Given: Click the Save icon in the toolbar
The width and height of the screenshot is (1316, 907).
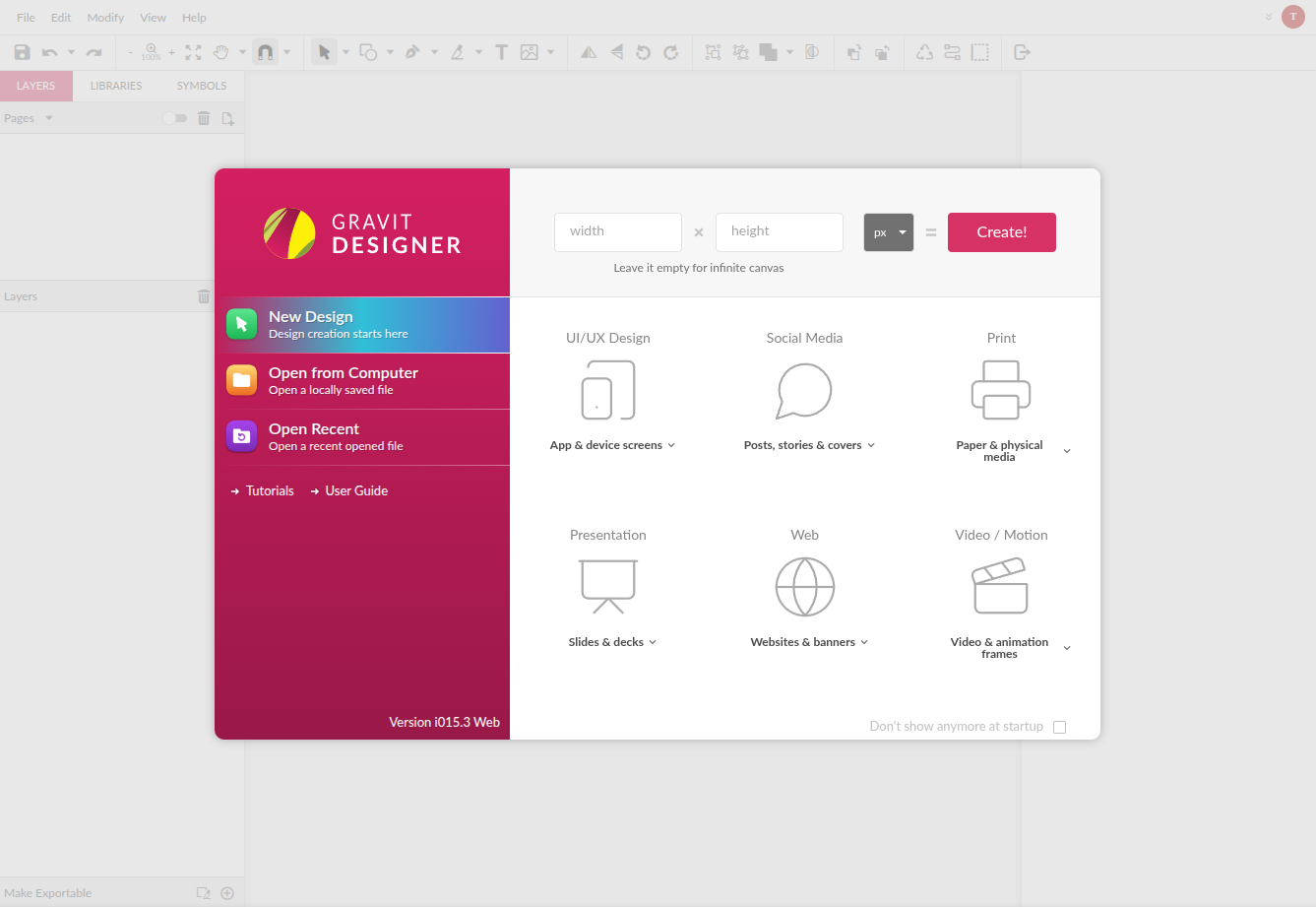Looking at the screenshot, I should click(x=22, y=52).
